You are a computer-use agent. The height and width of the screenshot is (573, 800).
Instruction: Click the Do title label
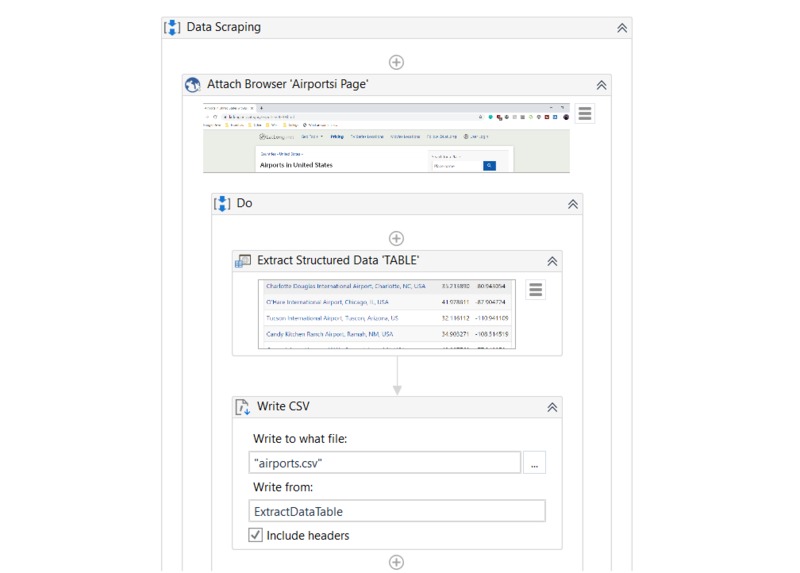(x=244, y=203)
